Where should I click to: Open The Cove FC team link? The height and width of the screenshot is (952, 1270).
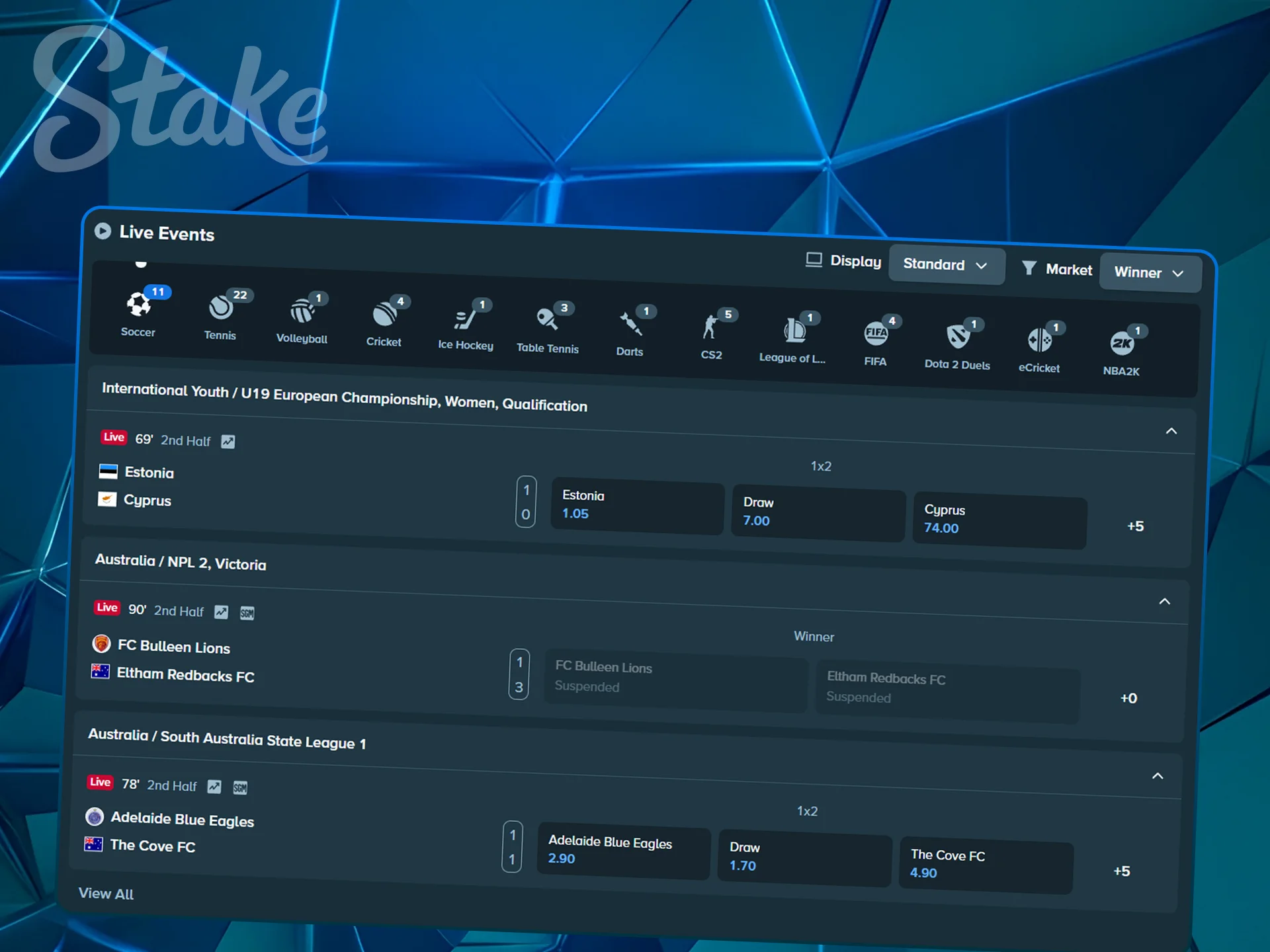153,846
